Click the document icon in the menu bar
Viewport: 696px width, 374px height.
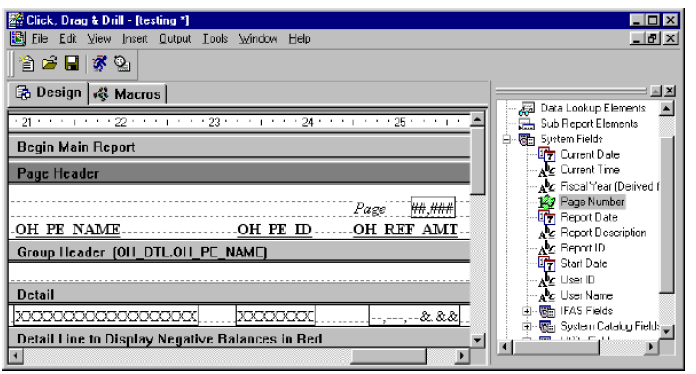[18, 39]
